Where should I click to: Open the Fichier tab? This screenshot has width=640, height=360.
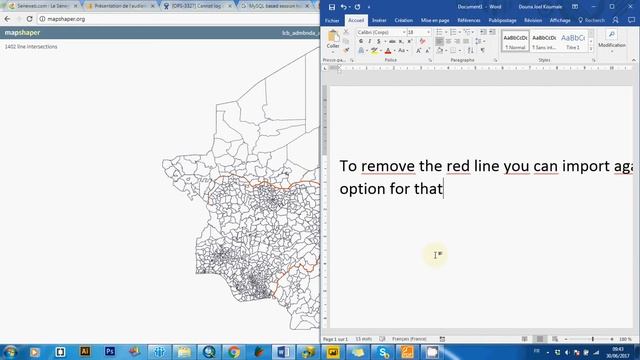tap(332, 20)
